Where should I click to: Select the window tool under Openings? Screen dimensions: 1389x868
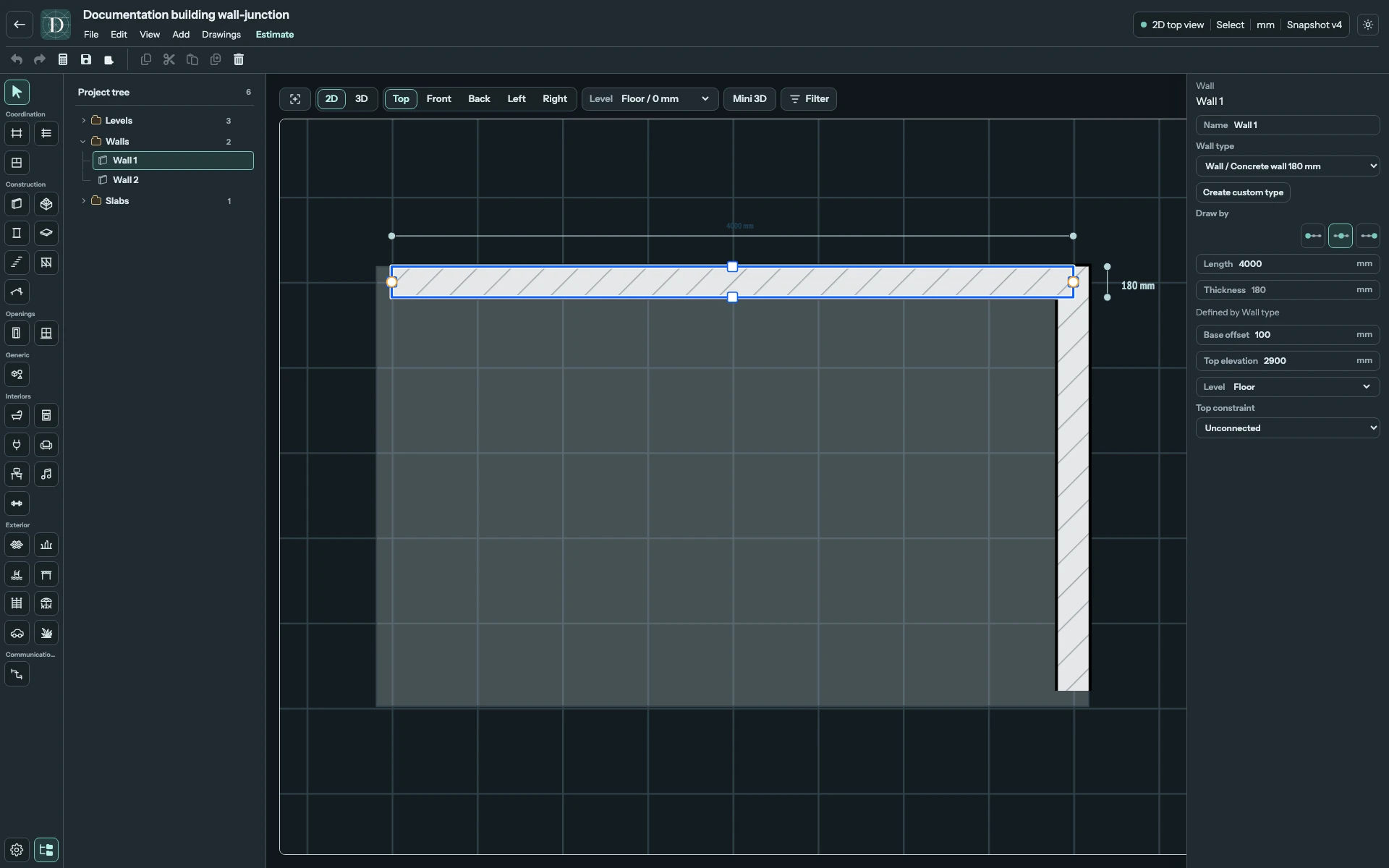46,333
